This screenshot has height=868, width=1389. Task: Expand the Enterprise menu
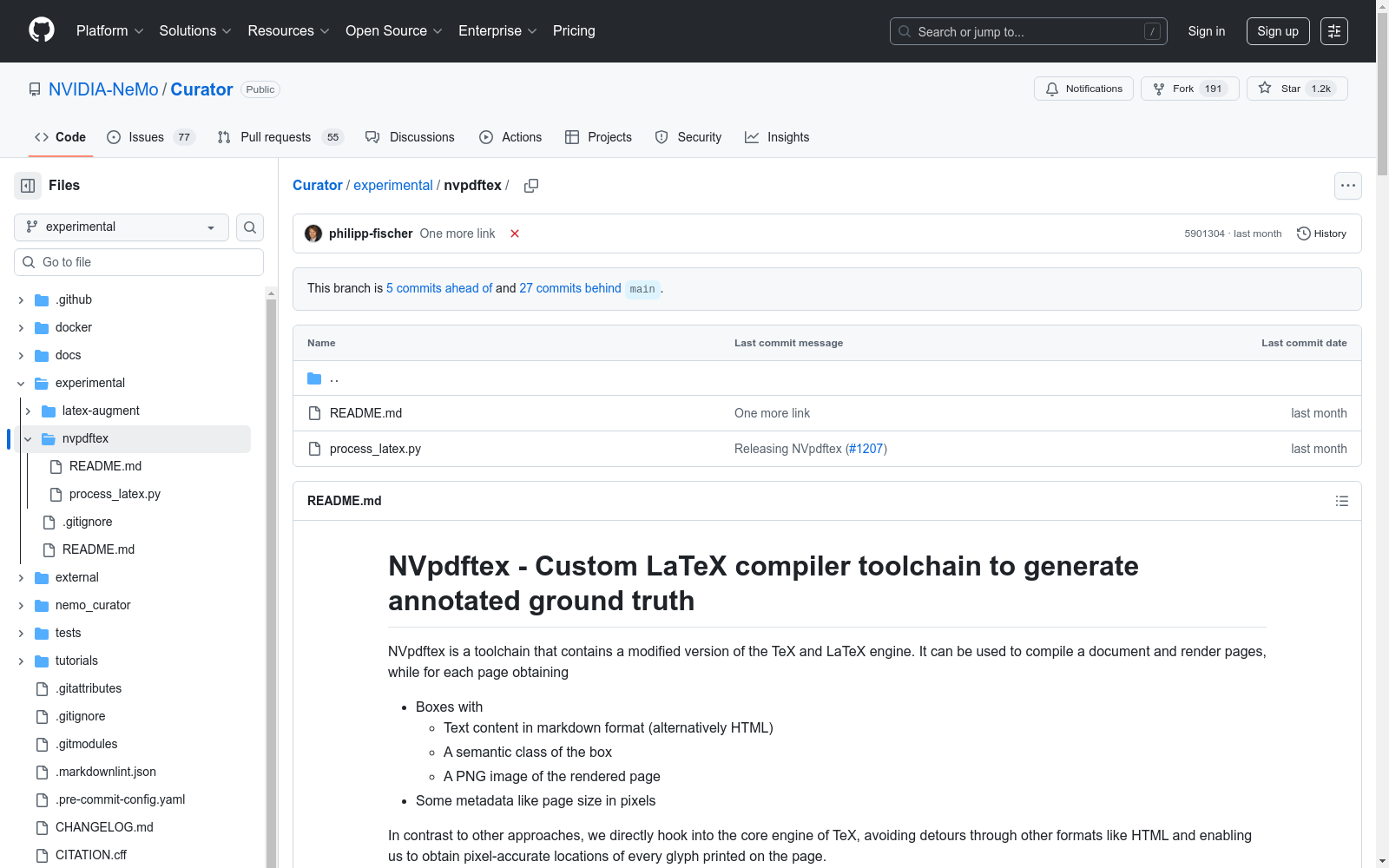point(497,31)
